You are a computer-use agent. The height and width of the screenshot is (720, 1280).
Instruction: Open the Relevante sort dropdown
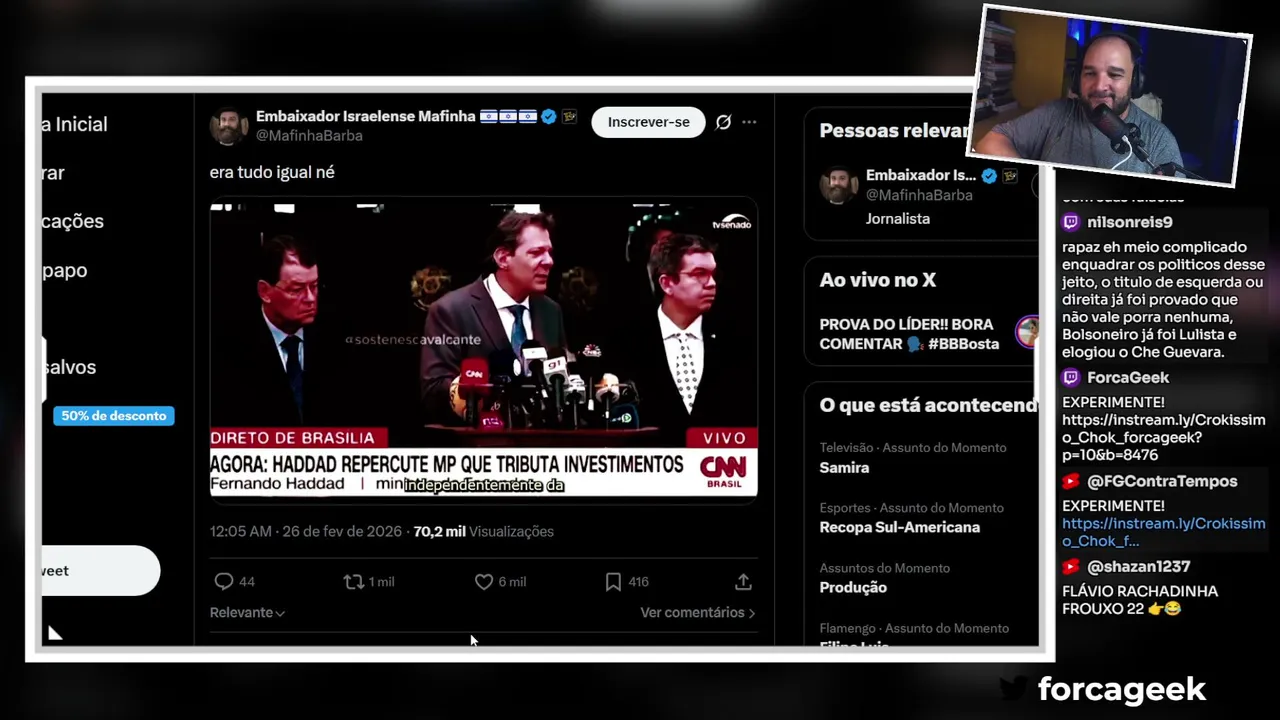[247, 612]
